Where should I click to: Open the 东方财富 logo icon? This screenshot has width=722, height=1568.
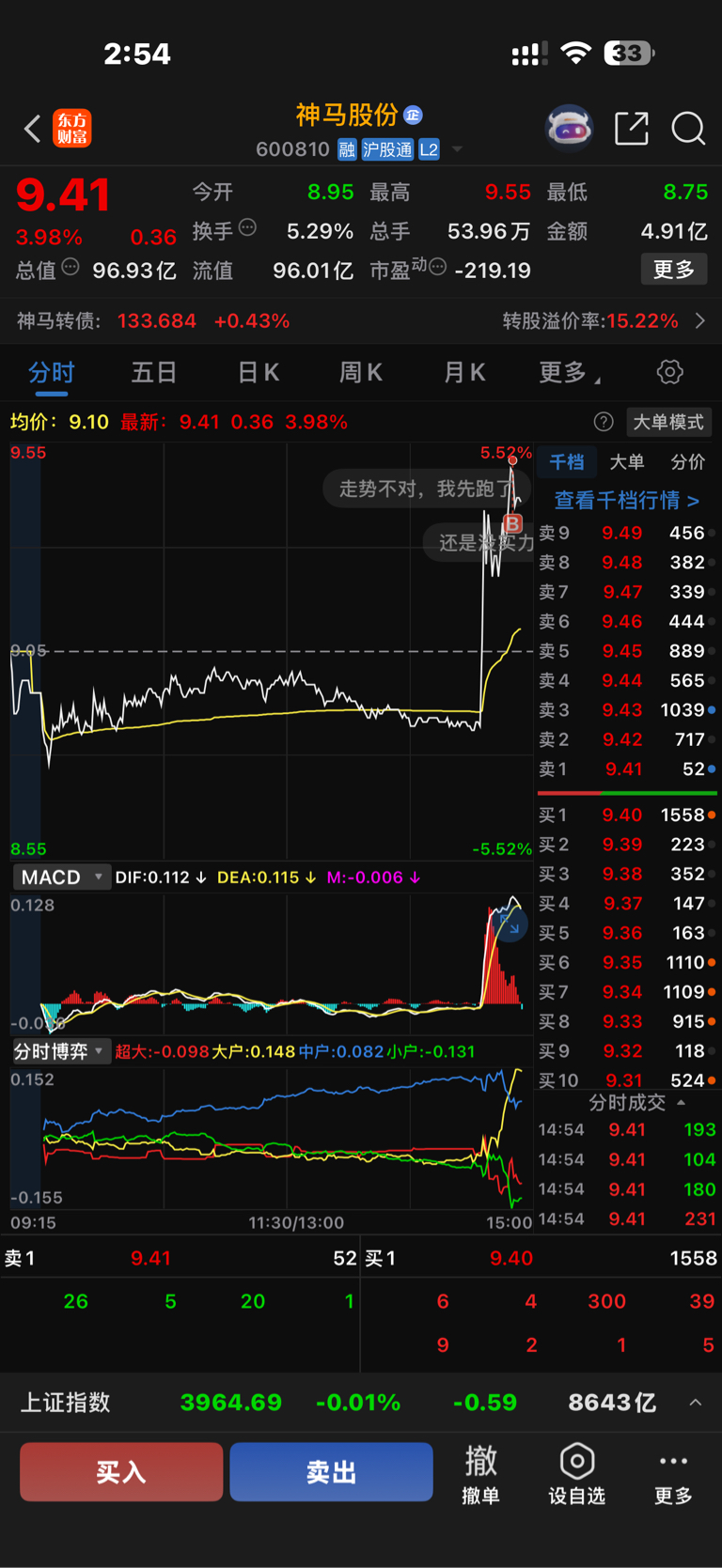(x=72, y=128)
